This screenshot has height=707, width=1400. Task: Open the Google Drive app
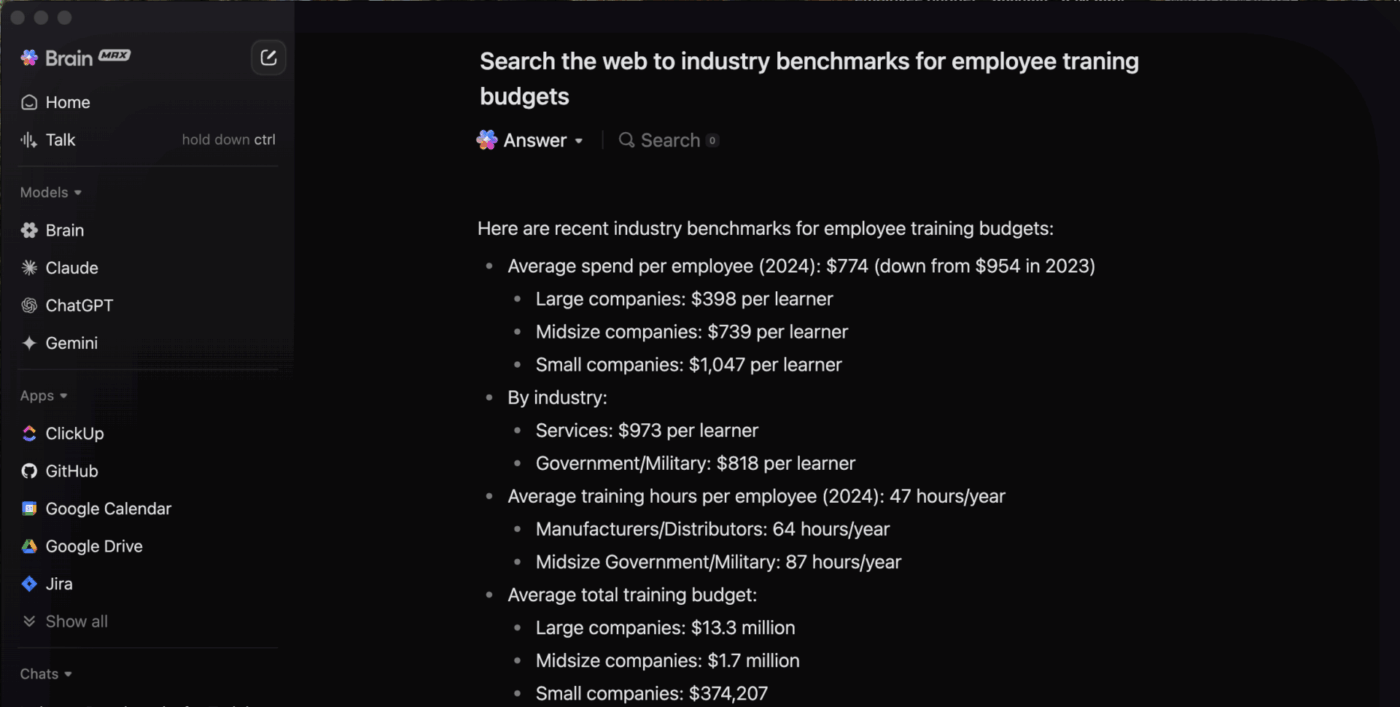click(96, 546)
